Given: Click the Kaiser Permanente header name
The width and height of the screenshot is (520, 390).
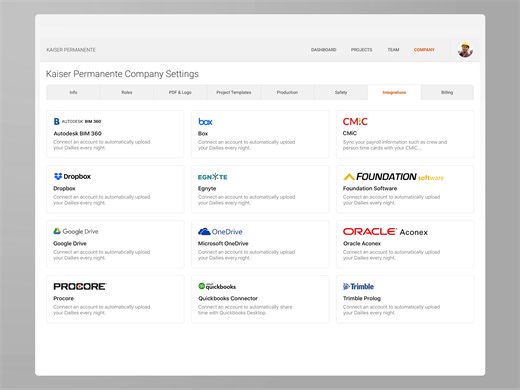Looking at the screenshot, I should pos(71,50).
